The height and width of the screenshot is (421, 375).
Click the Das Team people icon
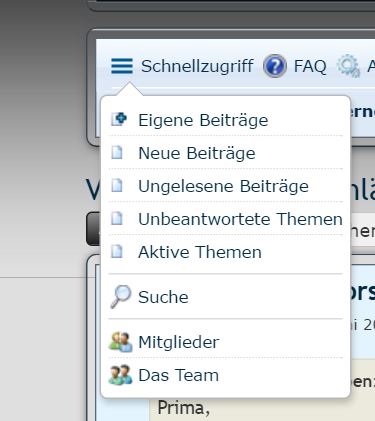120,375
